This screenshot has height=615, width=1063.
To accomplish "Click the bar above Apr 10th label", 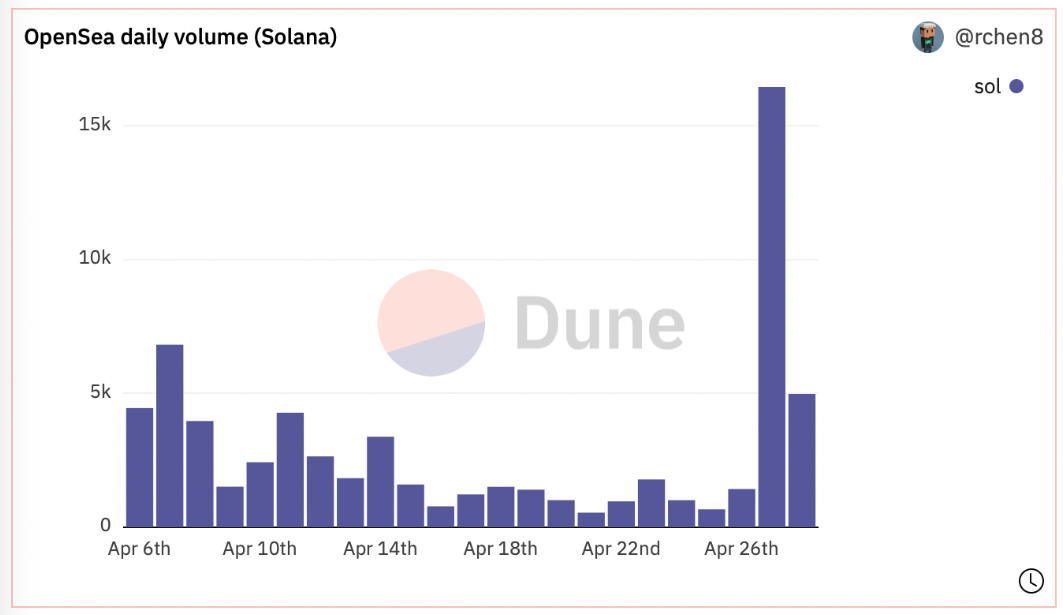I will 260,494.
